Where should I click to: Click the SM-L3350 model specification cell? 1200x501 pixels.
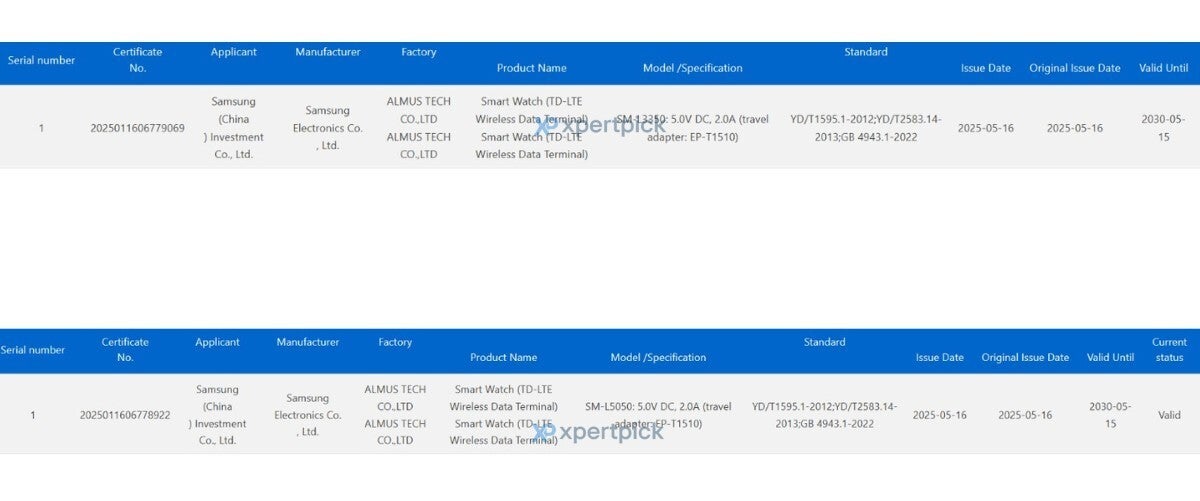[692, 128]
